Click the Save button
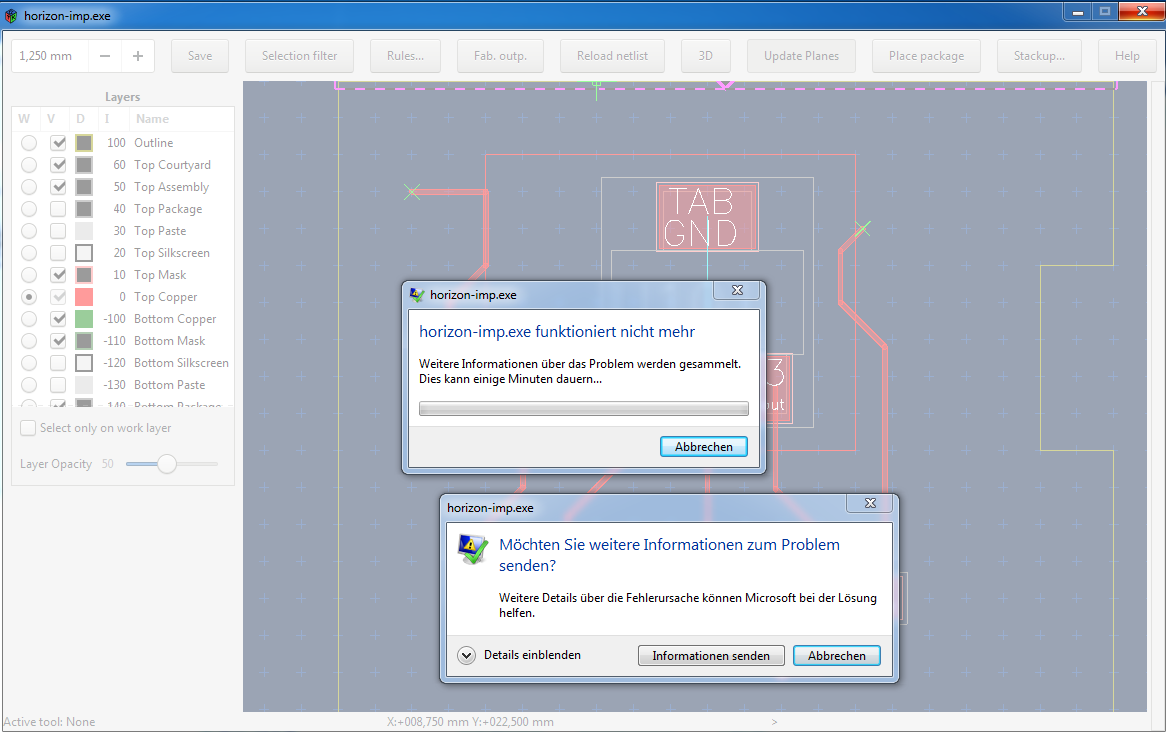Viewport: 1166px width, 732px height. click(x=199, y=56)
